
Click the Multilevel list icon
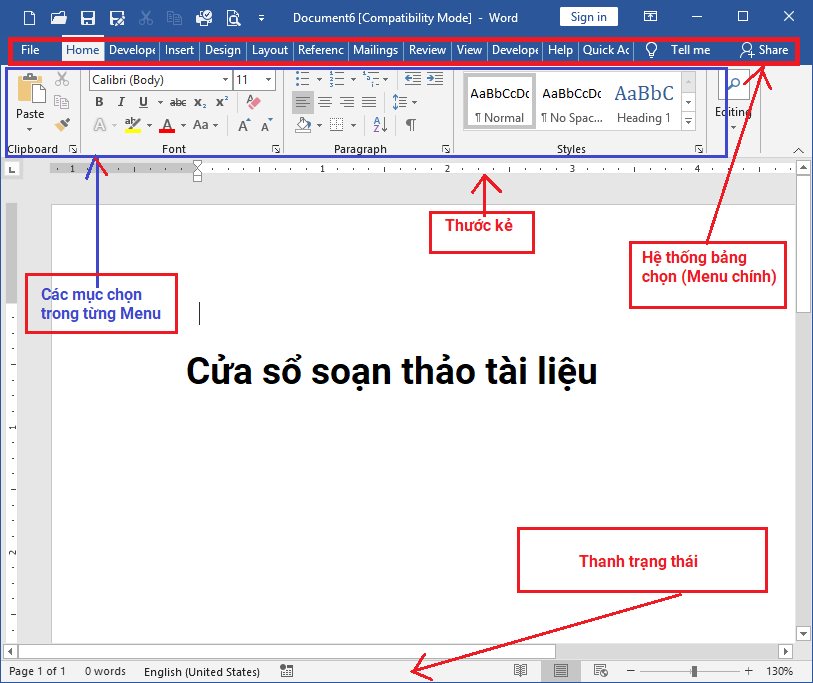371,79
